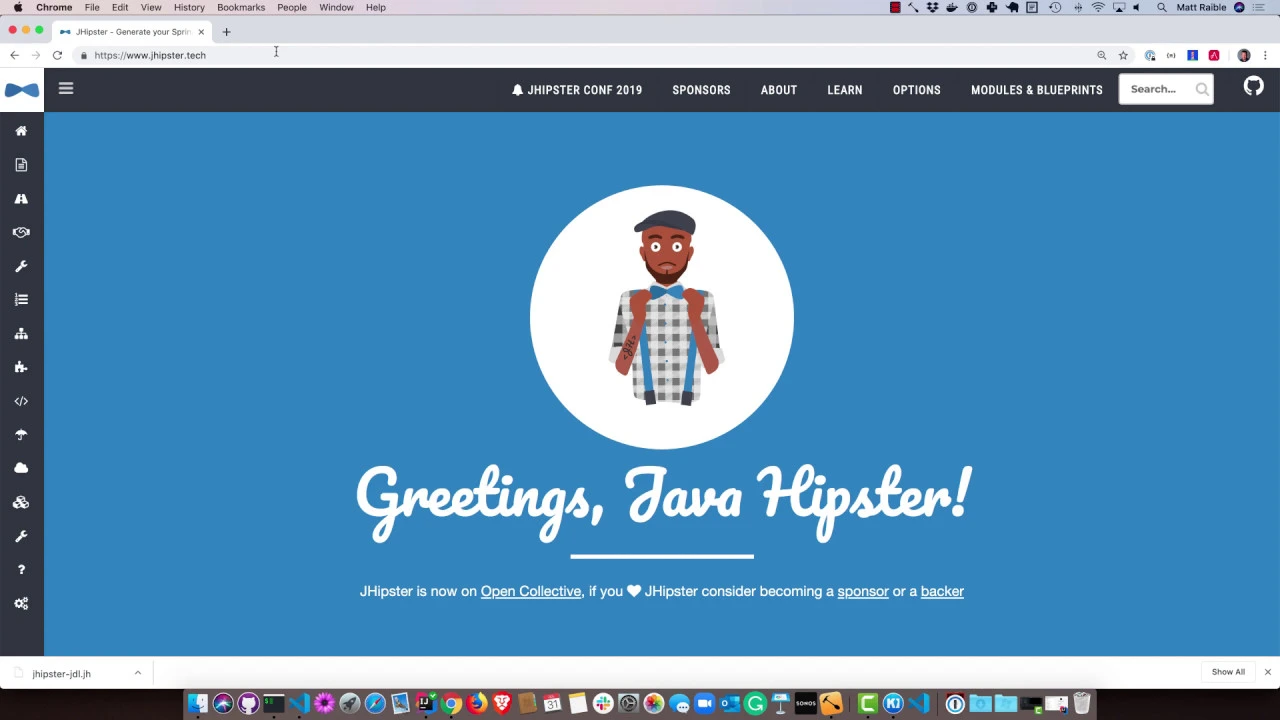1280x720 pixels.
Task: Open the Bookmarks menu
Action: pos(241,7)
